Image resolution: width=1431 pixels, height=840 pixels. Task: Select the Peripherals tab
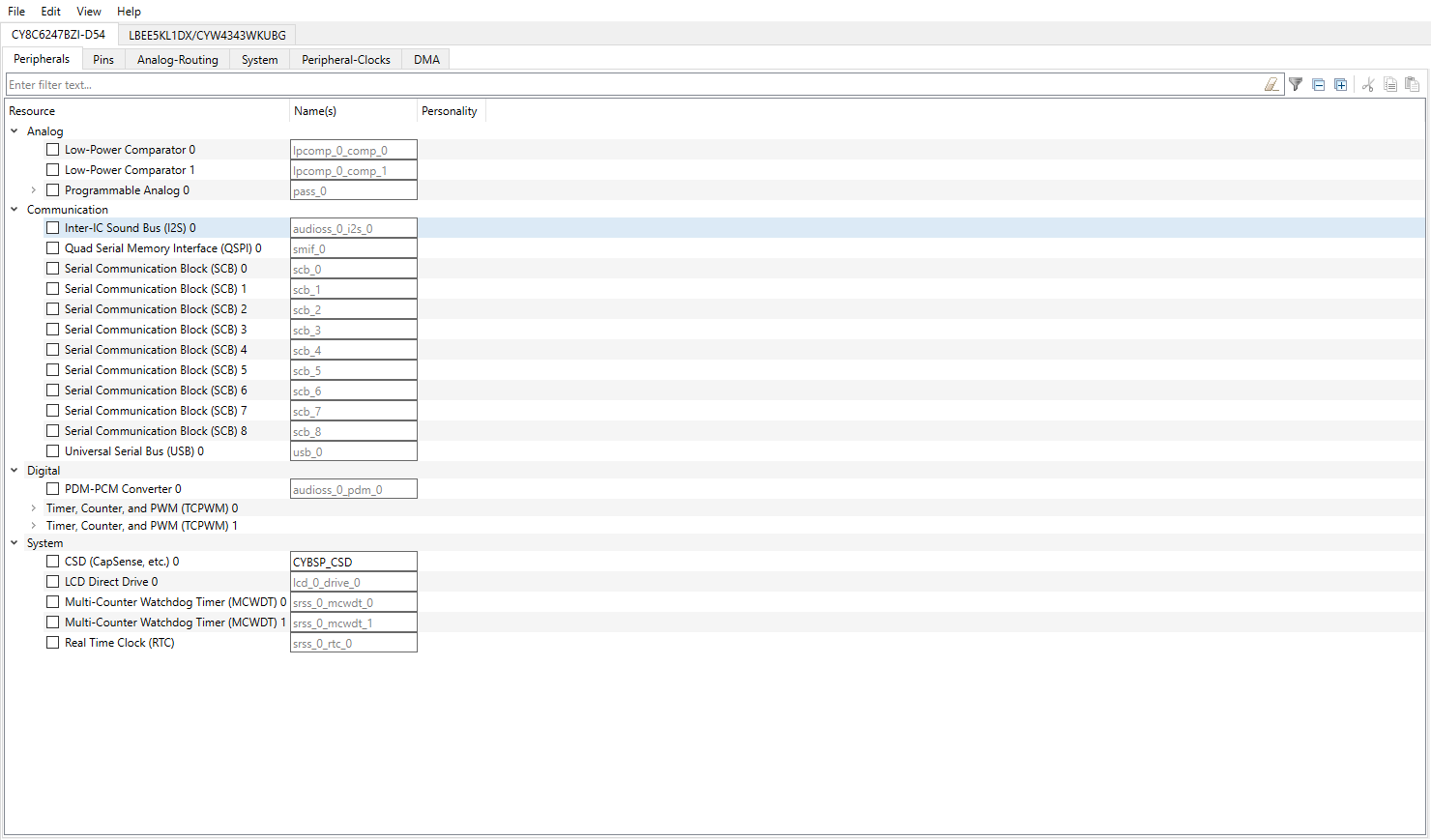pyautogui.click(x=42, y=59)
